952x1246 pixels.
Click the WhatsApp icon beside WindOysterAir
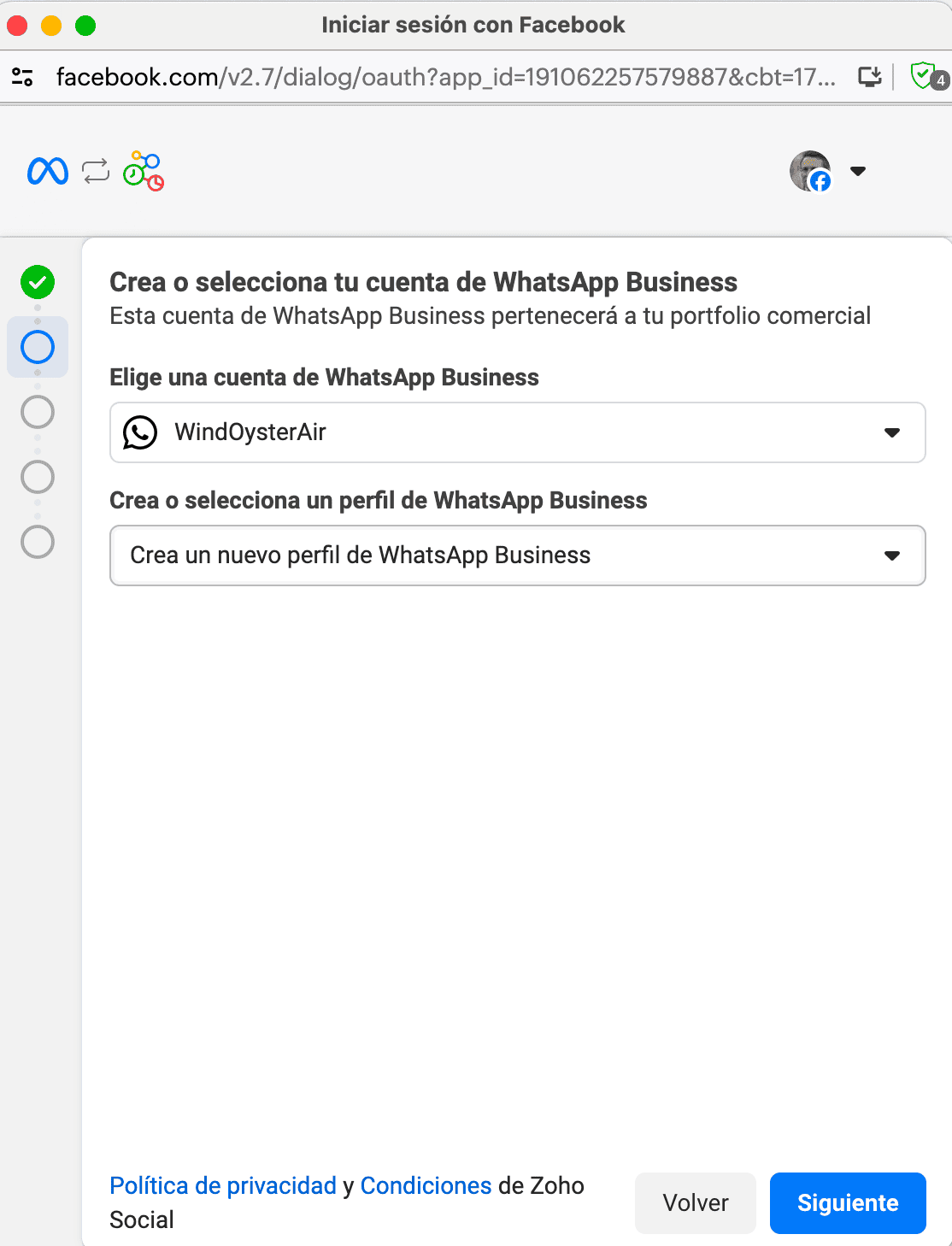point(140,432)
